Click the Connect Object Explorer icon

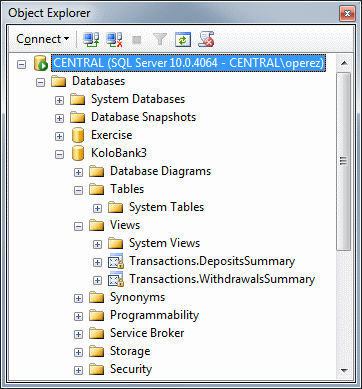pos(91,40)
